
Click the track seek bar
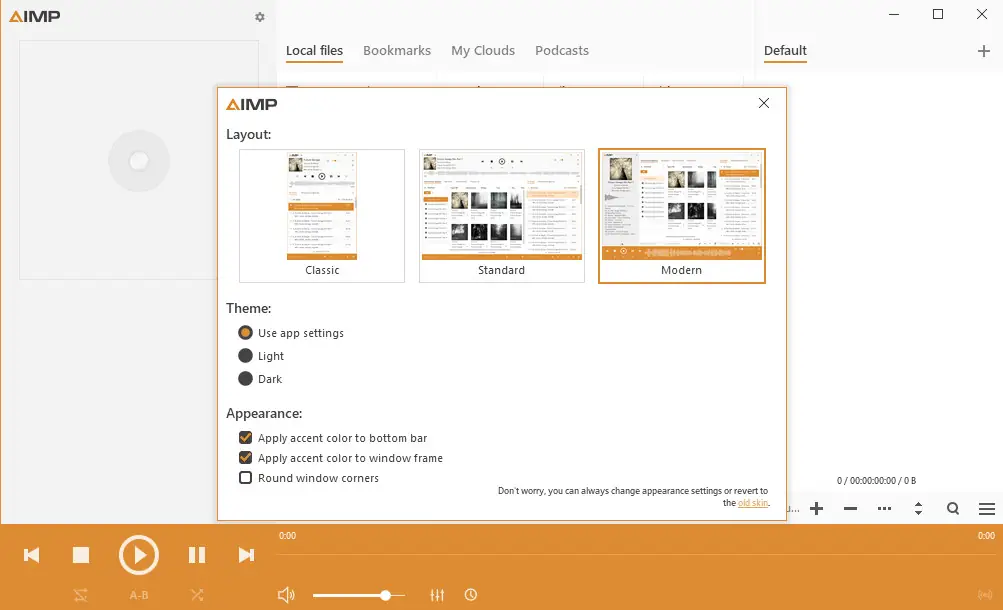(x=636, y=554)
